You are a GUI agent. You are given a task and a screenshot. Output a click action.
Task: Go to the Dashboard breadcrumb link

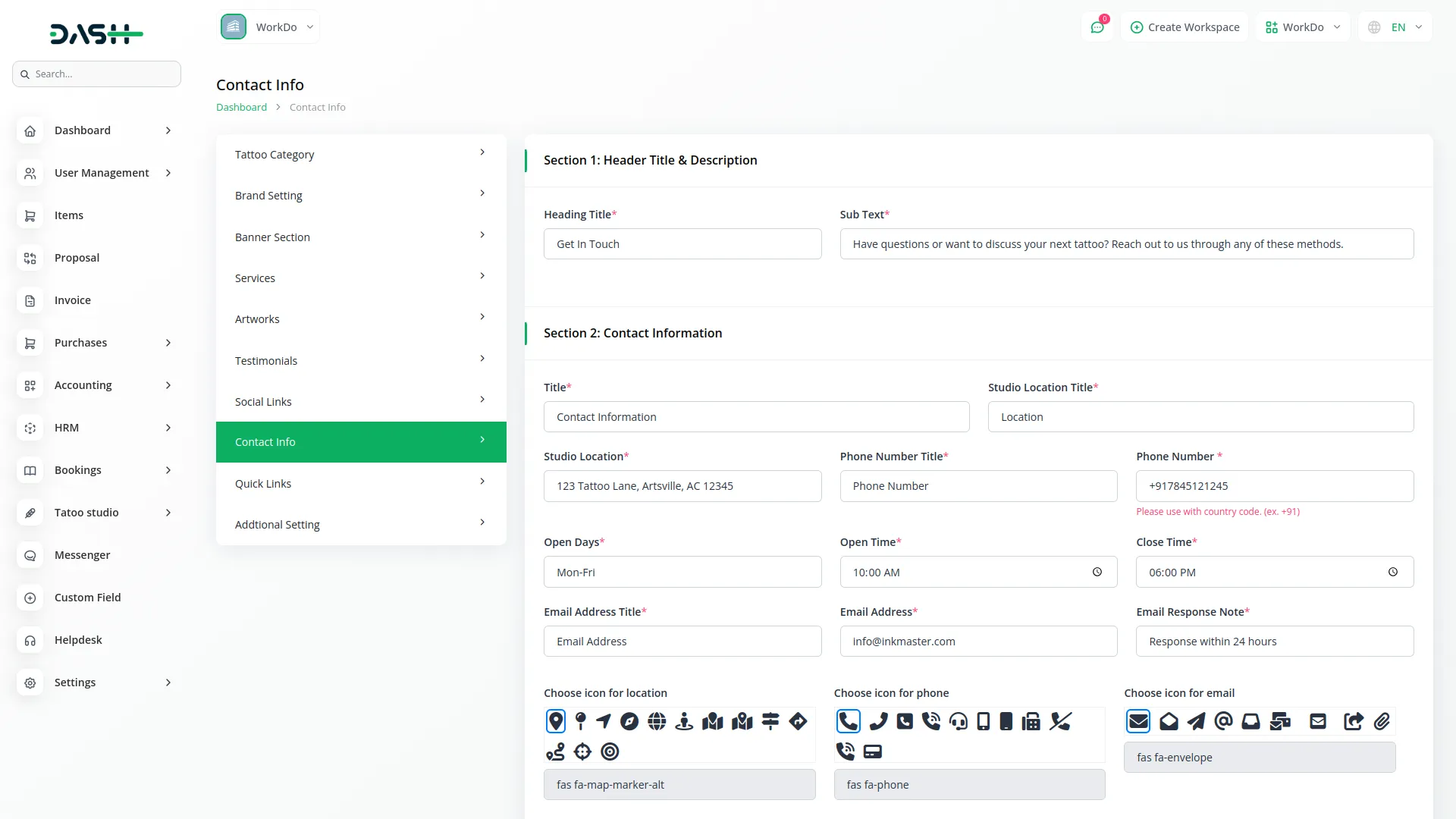[x=241, y=107]
